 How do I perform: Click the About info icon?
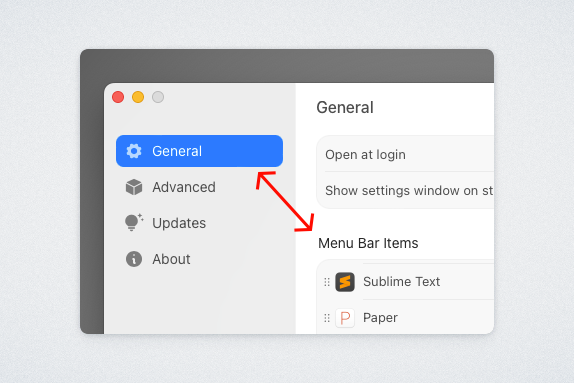point(134,259)
